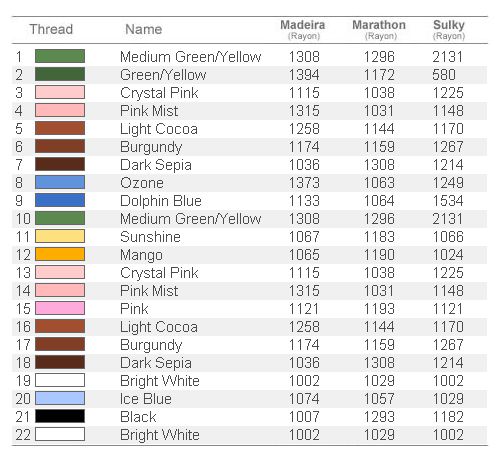This screenshot has width=500, height=456.
Task: Click the Mango orange swatch
Action: (x=60, y=254)
